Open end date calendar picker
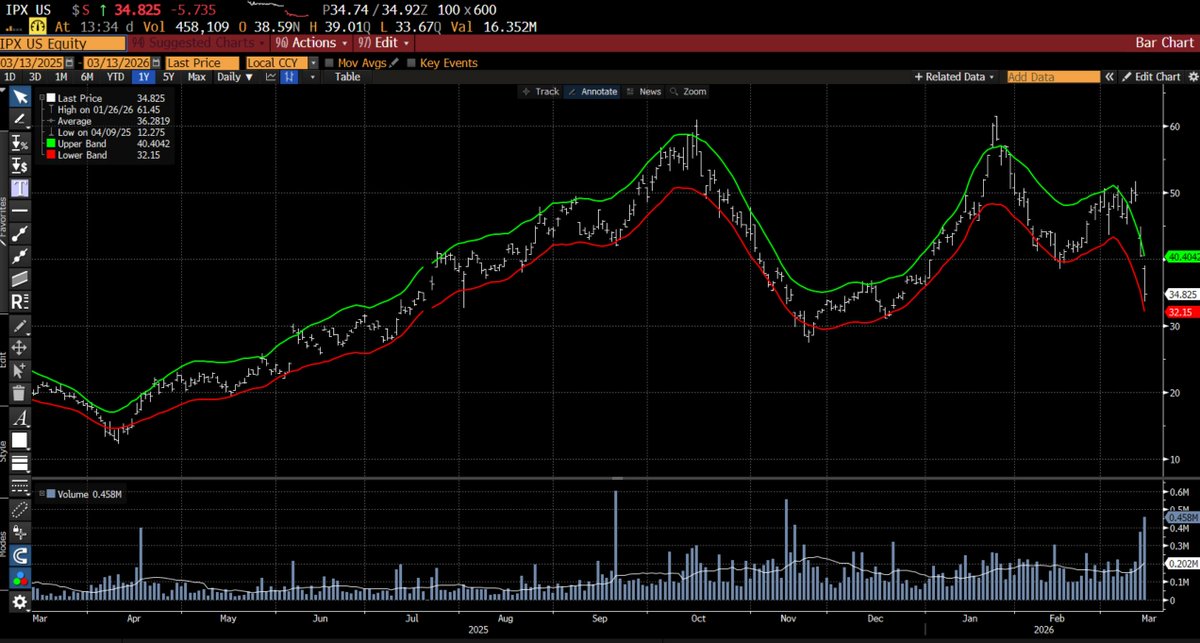This screenshot has height=643, width=1200. pyautogui.click(x=156, y=63)
